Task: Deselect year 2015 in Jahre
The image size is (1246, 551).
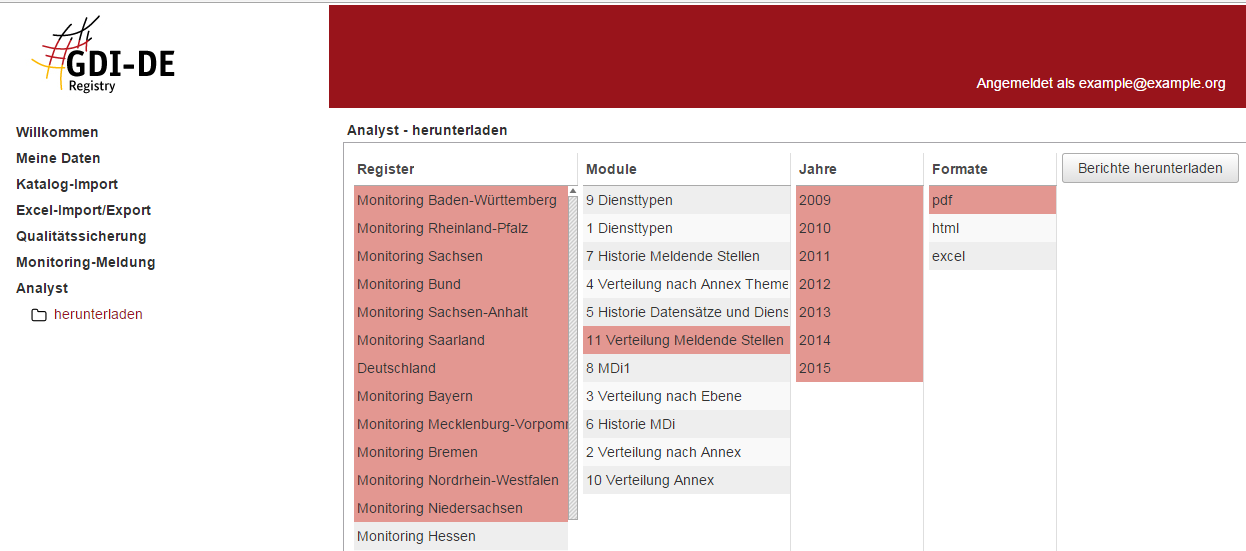Action: point(815,368)
